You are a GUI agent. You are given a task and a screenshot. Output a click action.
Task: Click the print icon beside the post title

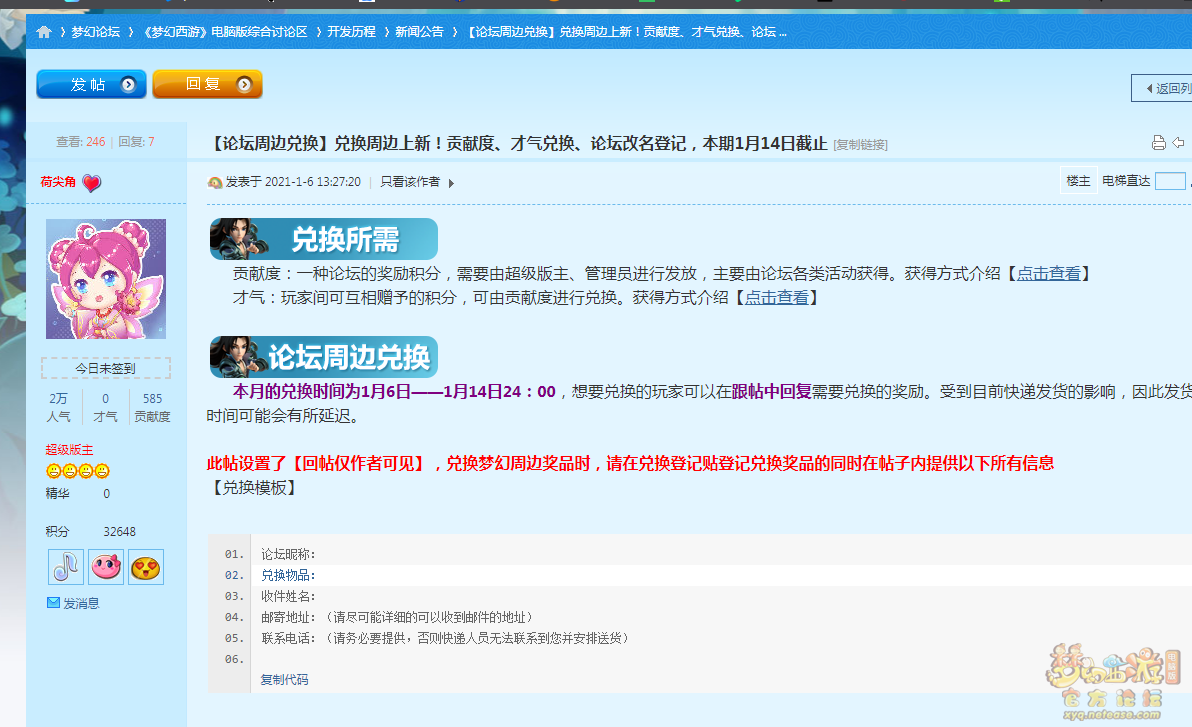(1158, 143)
